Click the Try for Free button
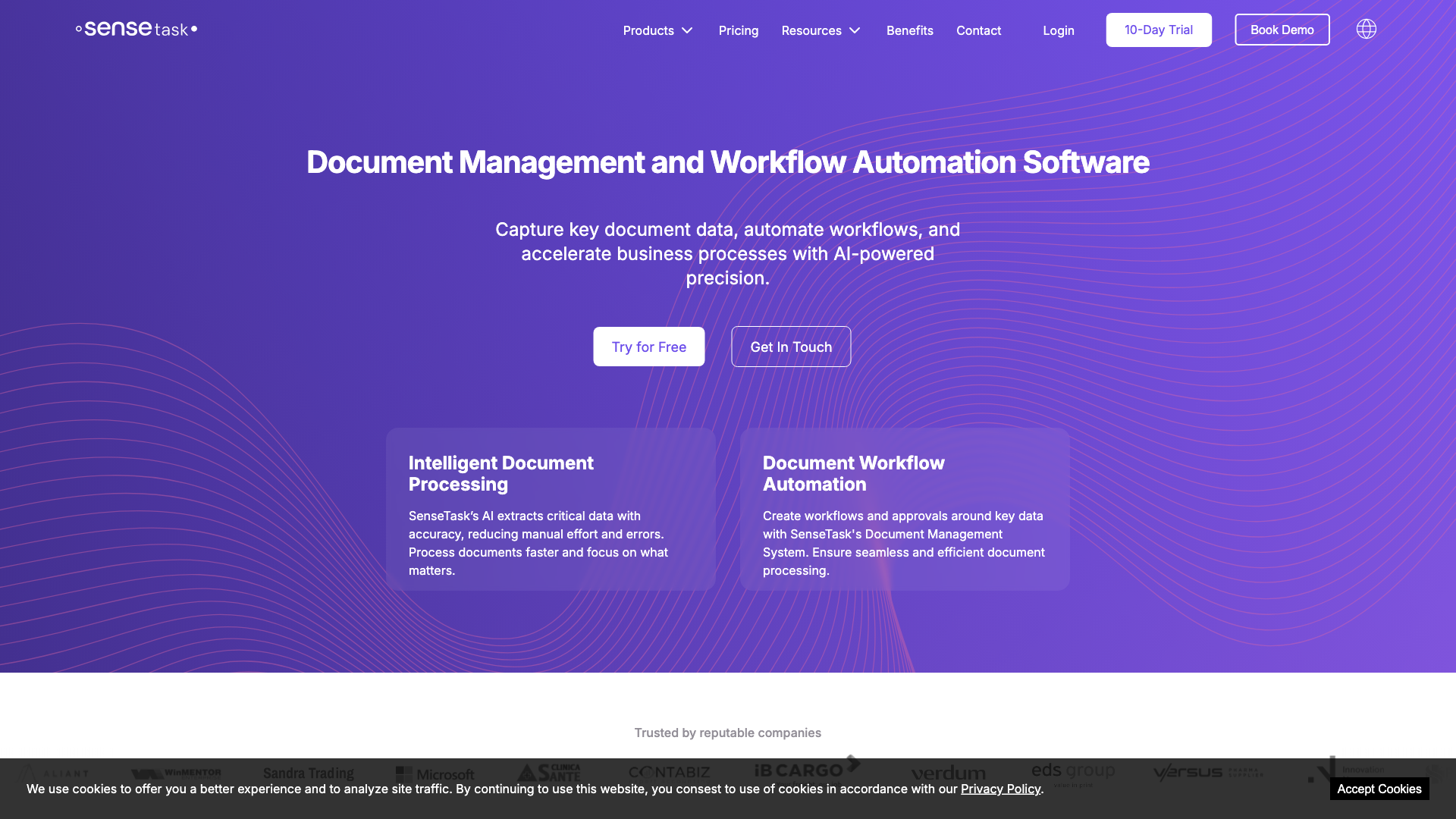Screen dimensions: 1456x819 click(x=649, y=346)
